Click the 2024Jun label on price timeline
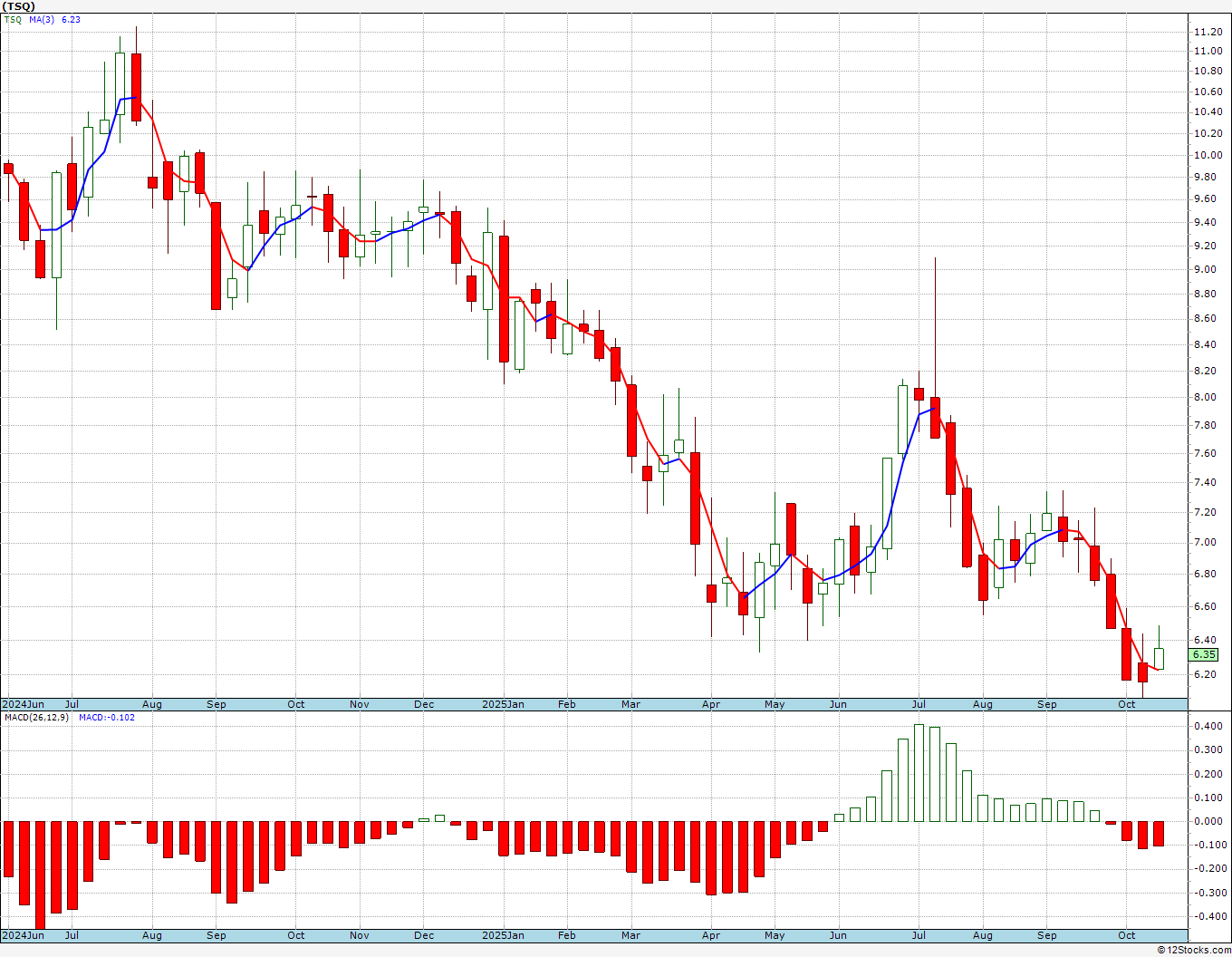This screenshot has width=1232, height=957. coord(24,704)
